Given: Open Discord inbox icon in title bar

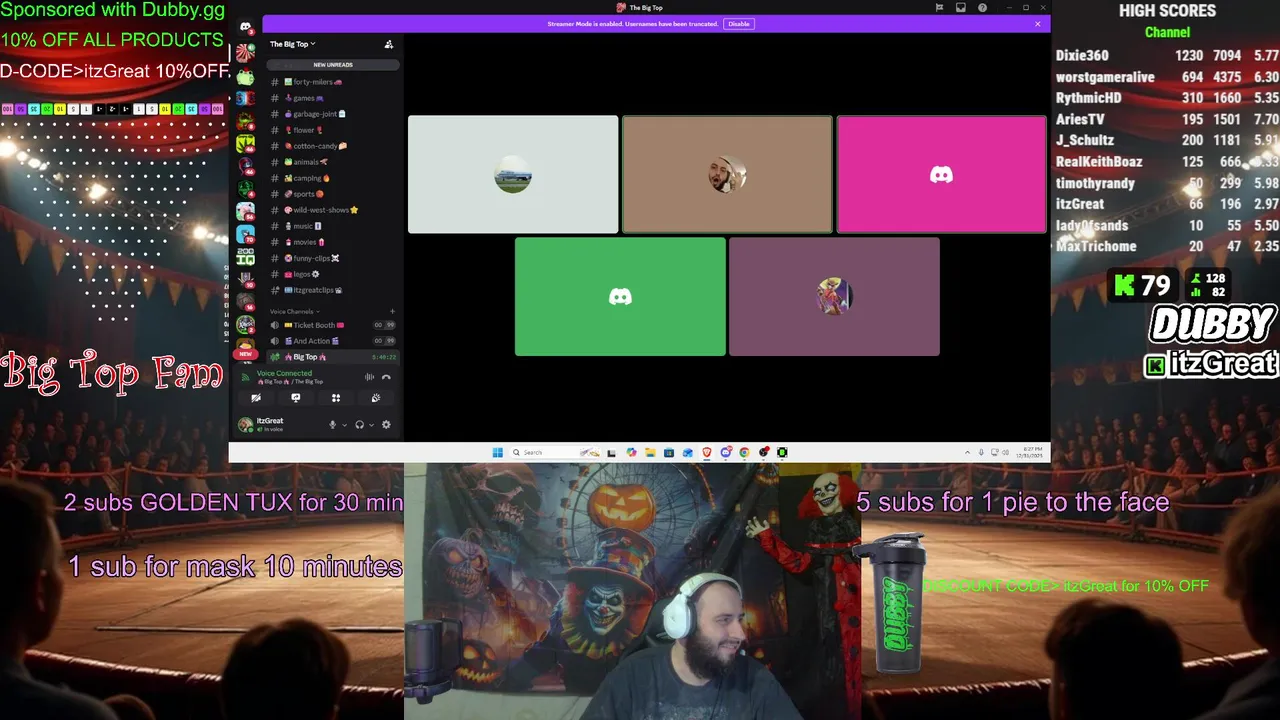Looking at the screenshot, I should pos(961,8).
